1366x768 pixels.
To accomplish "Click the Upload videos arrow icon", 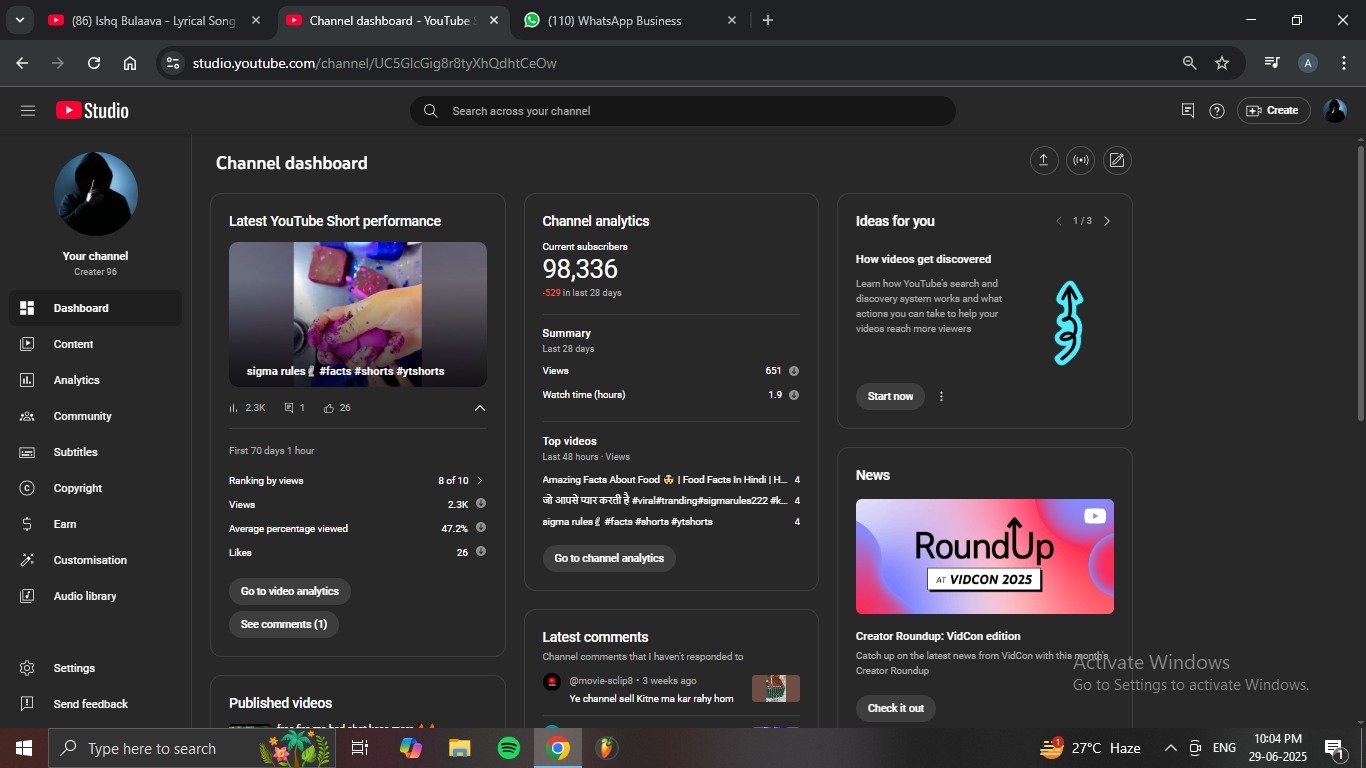I will (x=1044, y=160).
